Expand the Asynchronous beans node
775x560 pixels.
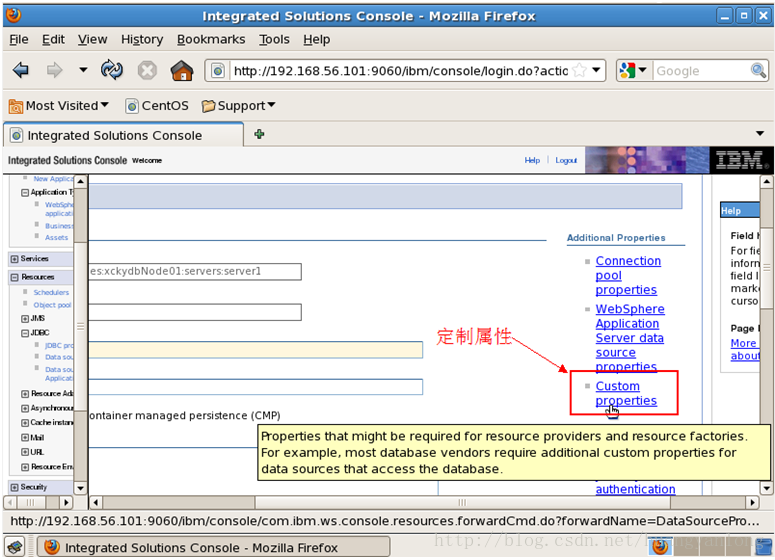(25, 409)
